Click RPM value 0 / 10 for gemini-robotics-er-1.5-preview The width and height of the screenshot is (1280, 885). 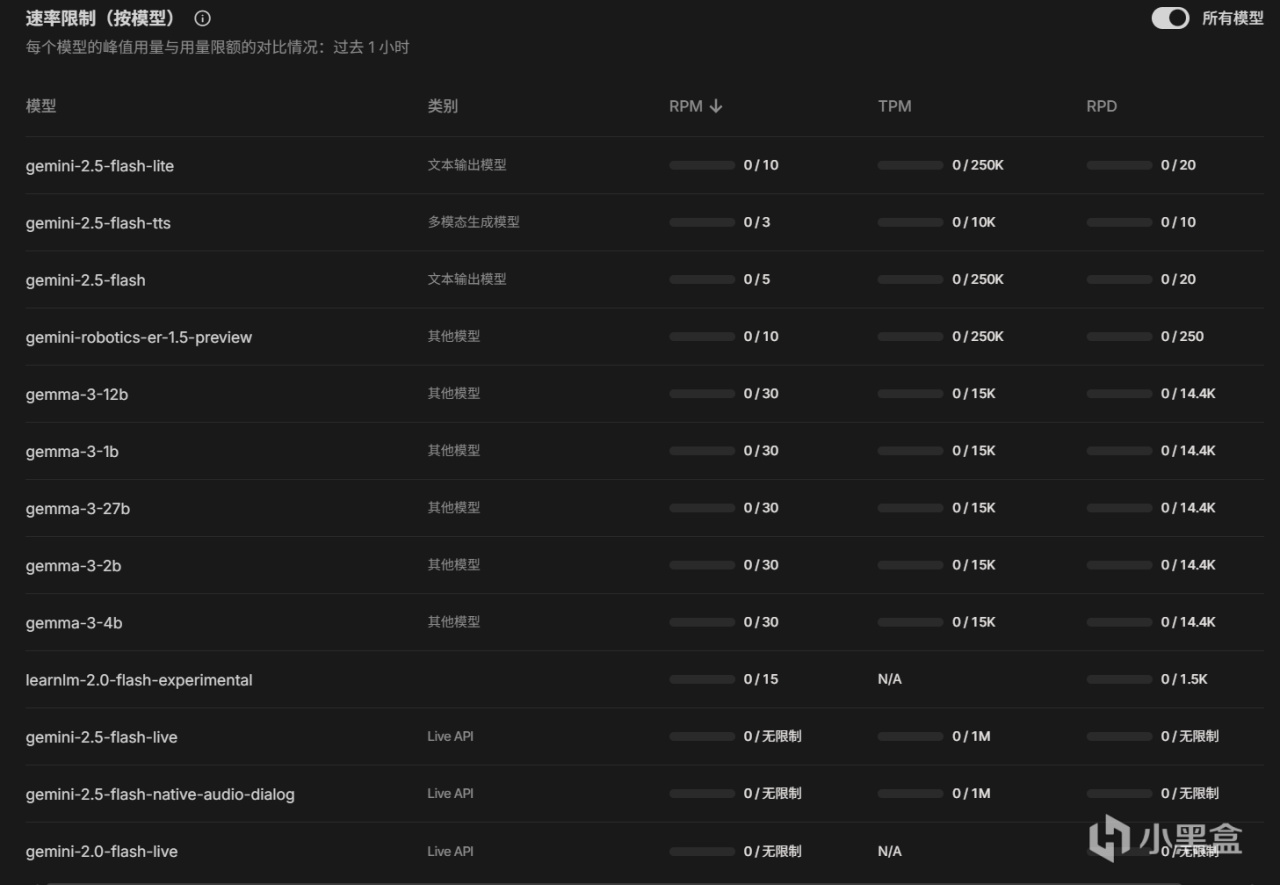(761, 336)
